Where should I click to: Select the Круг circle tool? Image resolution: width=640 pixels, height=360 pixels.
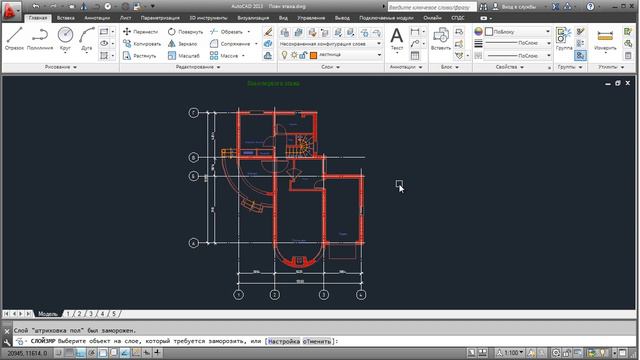(x=65, y=39)
